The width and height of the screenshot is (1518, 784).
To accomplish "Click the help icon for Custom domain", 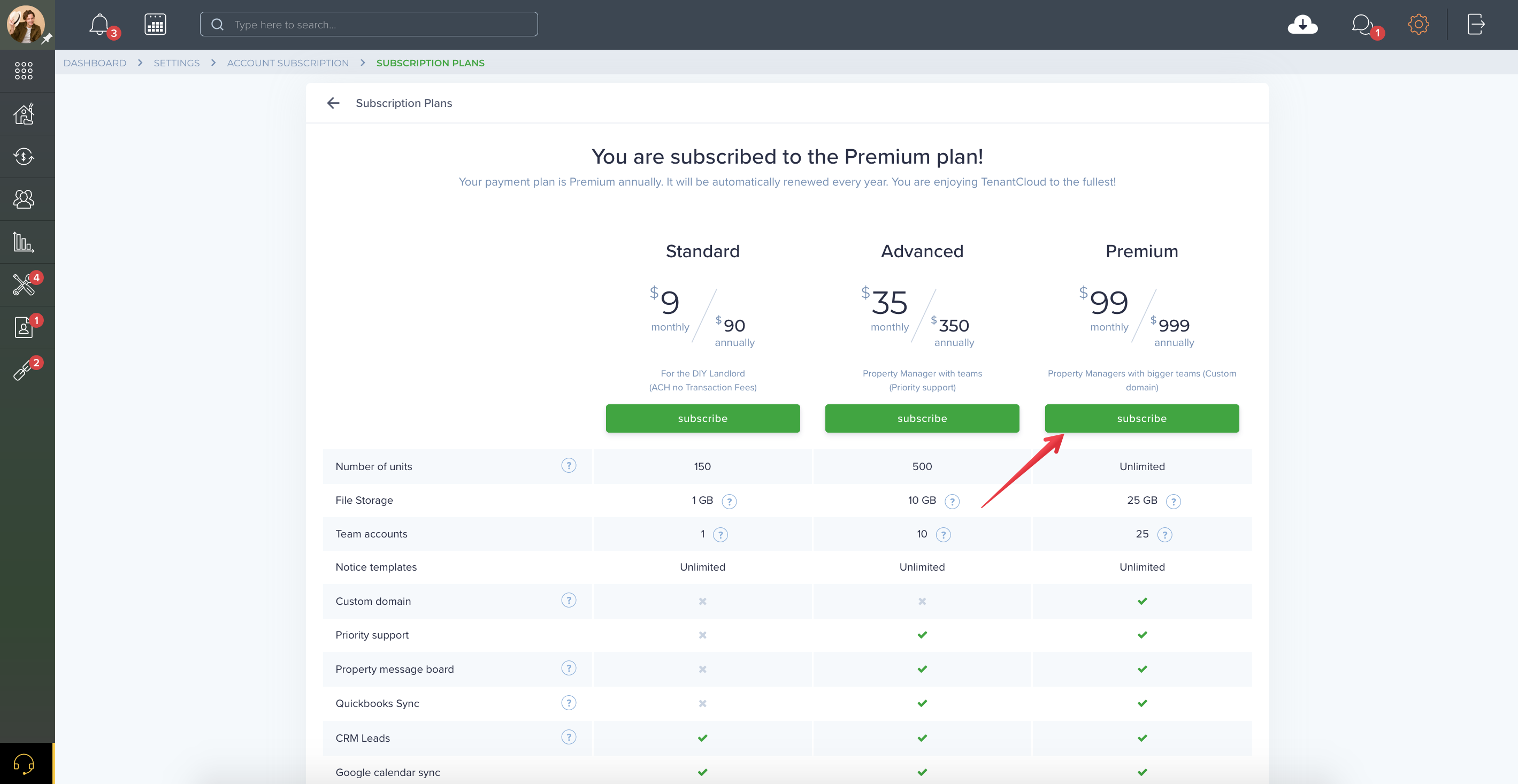I will point(568,600).
